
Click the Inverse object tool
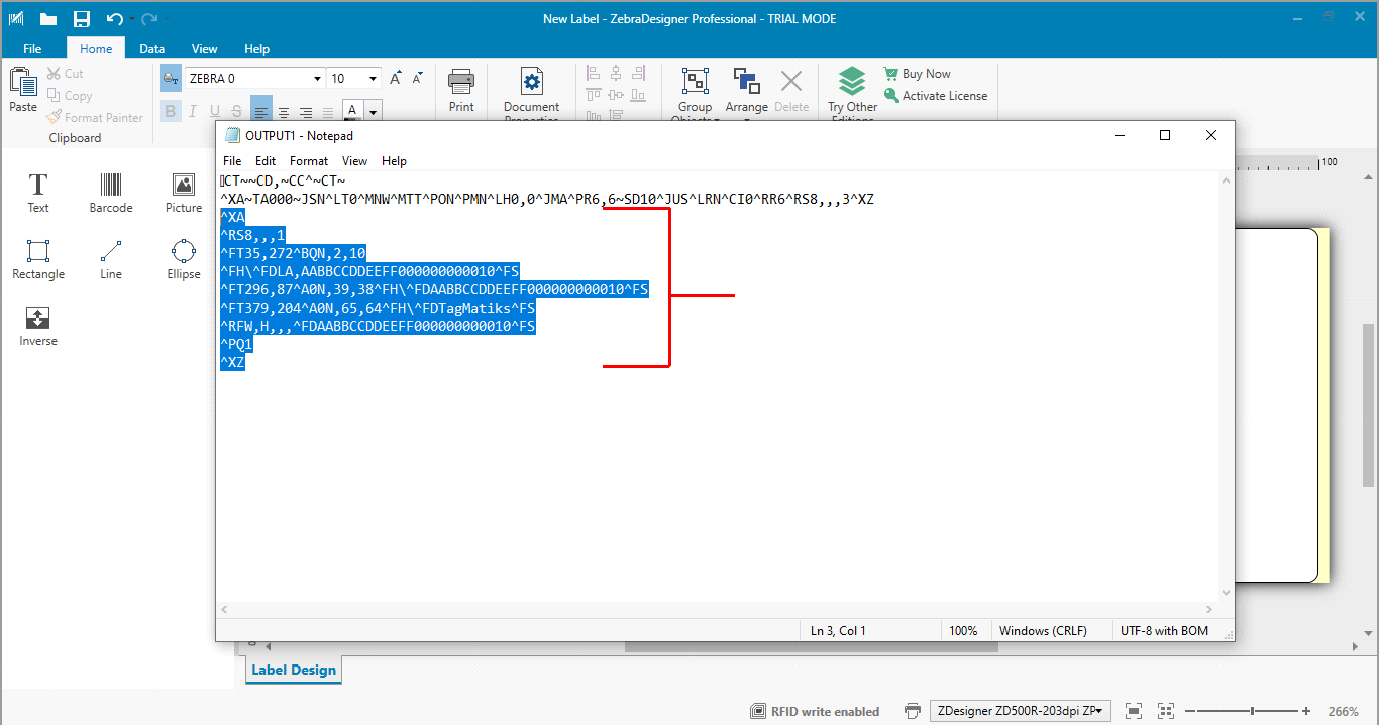click(x=38, y=326)
